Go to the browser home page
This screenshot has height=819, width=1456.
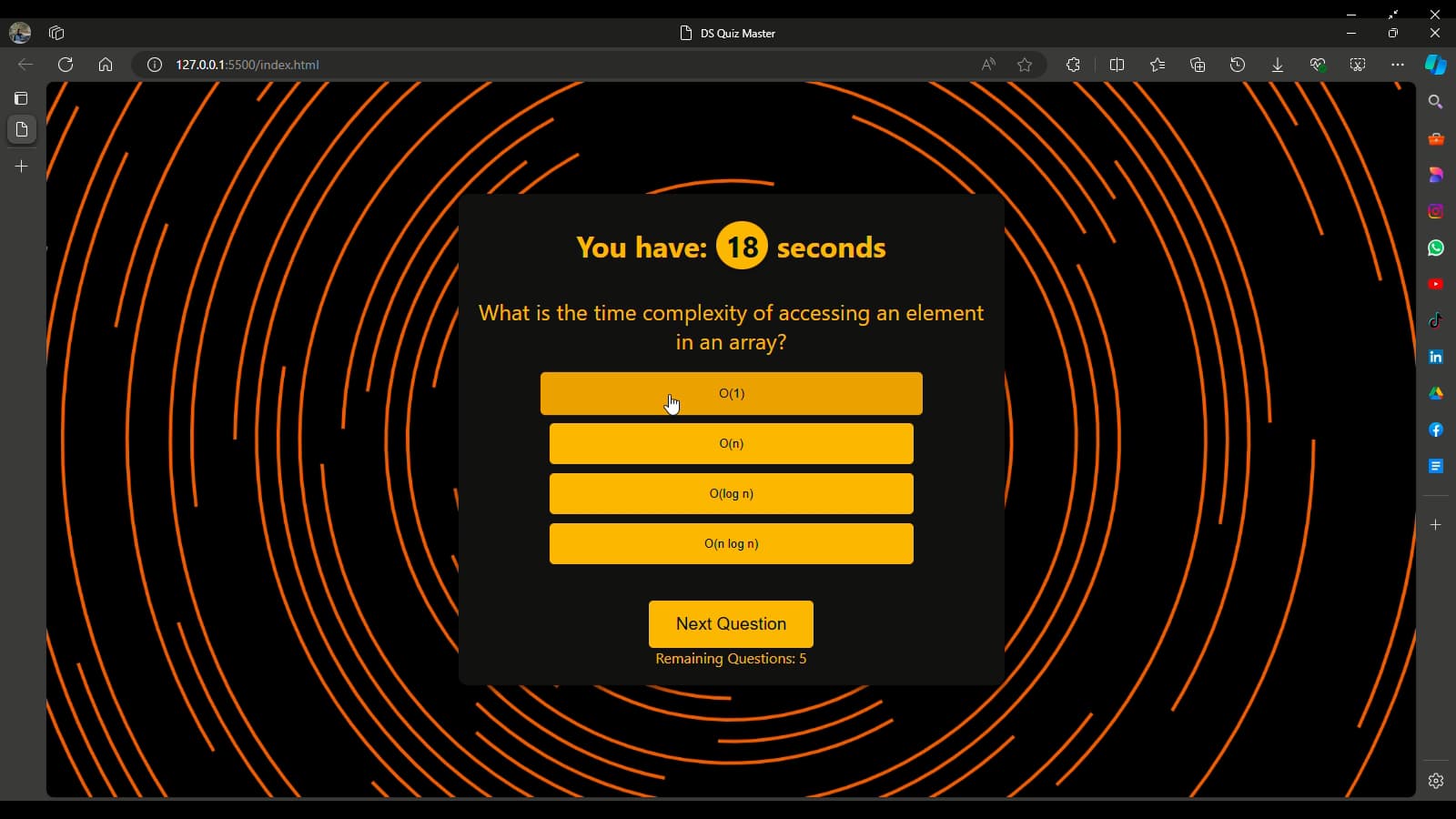106,65
